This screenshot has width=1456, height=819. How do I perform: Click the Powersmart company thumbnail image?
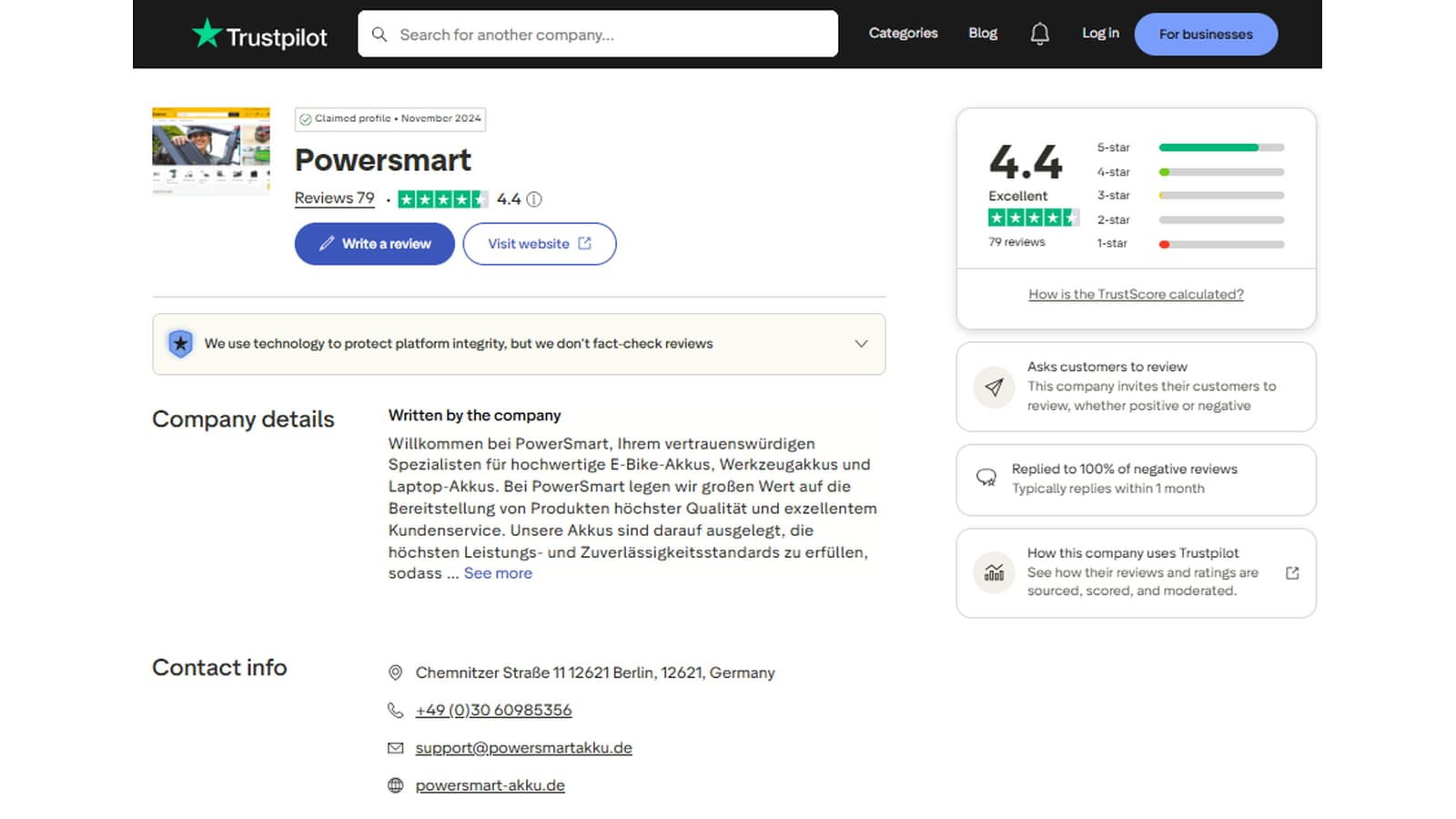coord(211,152)
